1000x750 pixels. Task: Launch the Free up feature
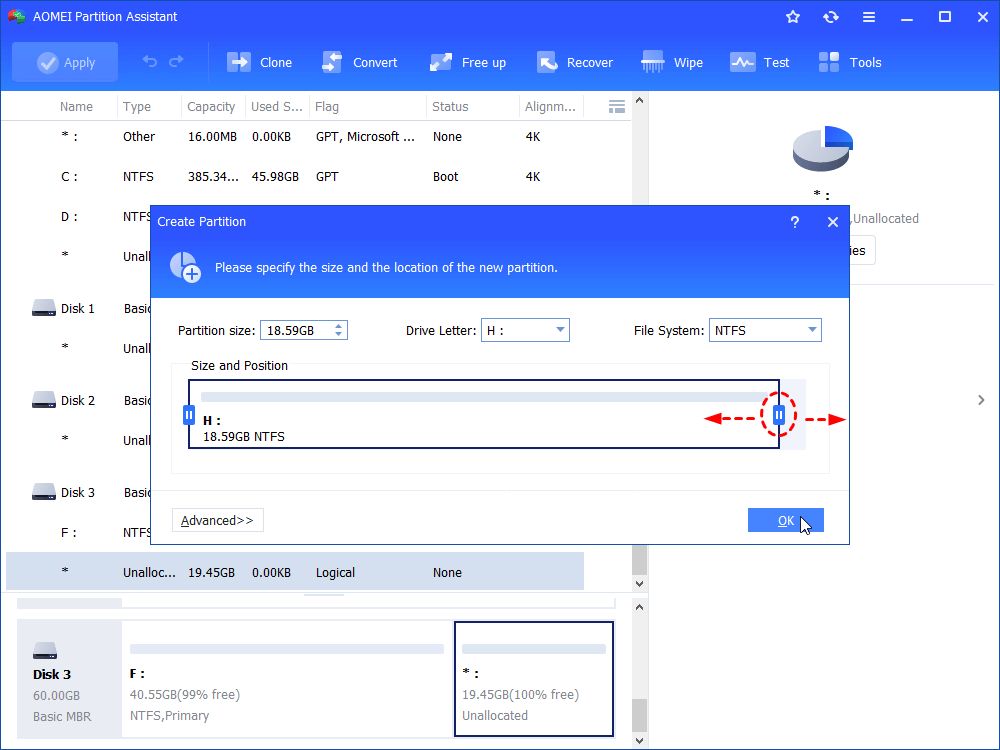[467, 62]
